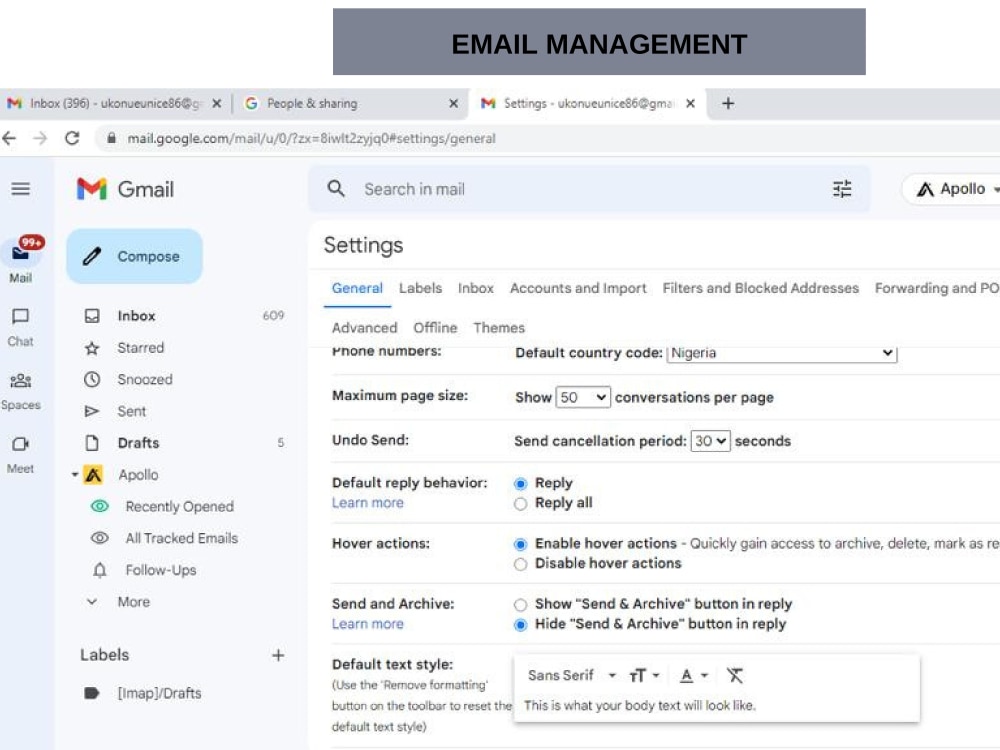
Task: Click Learn more under Default reply behavior
Action: (x=367, y=503)
